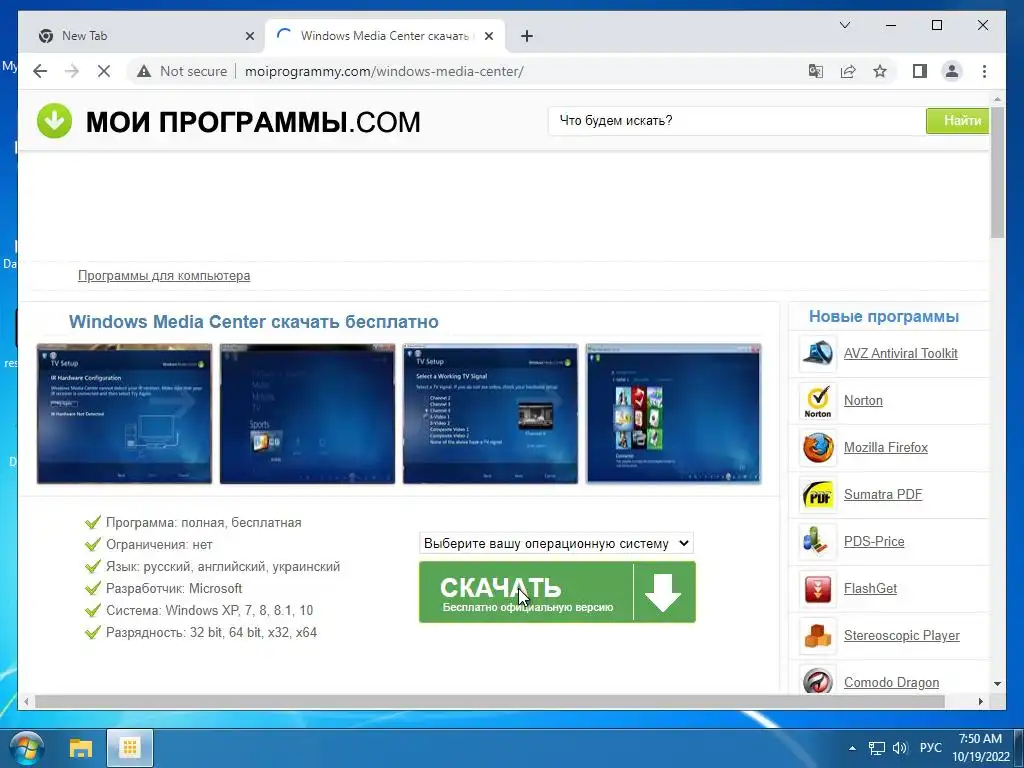Open the Comodo Dragon link

891,682
